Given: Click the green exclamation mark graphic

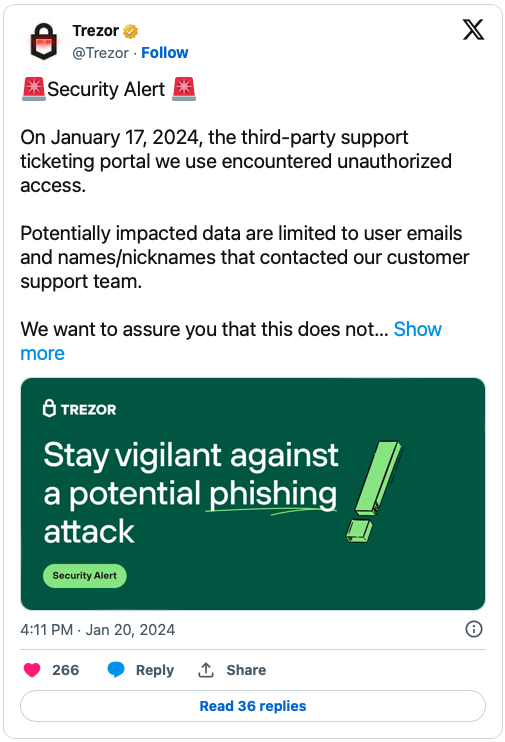Looking at the screenshot, I should 373,491.
